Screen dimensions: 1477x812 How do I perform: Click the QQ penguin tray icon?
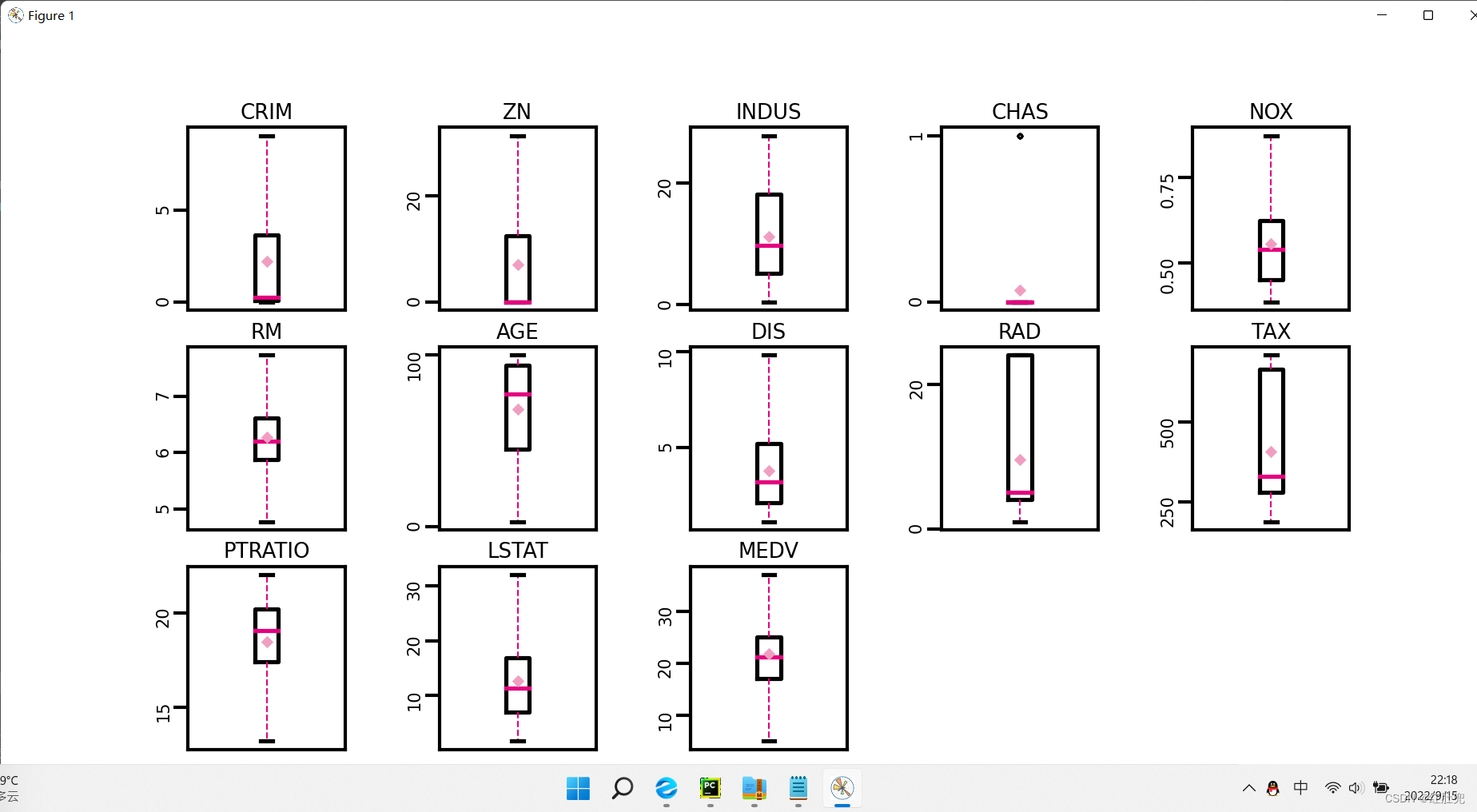(1273, 788)
